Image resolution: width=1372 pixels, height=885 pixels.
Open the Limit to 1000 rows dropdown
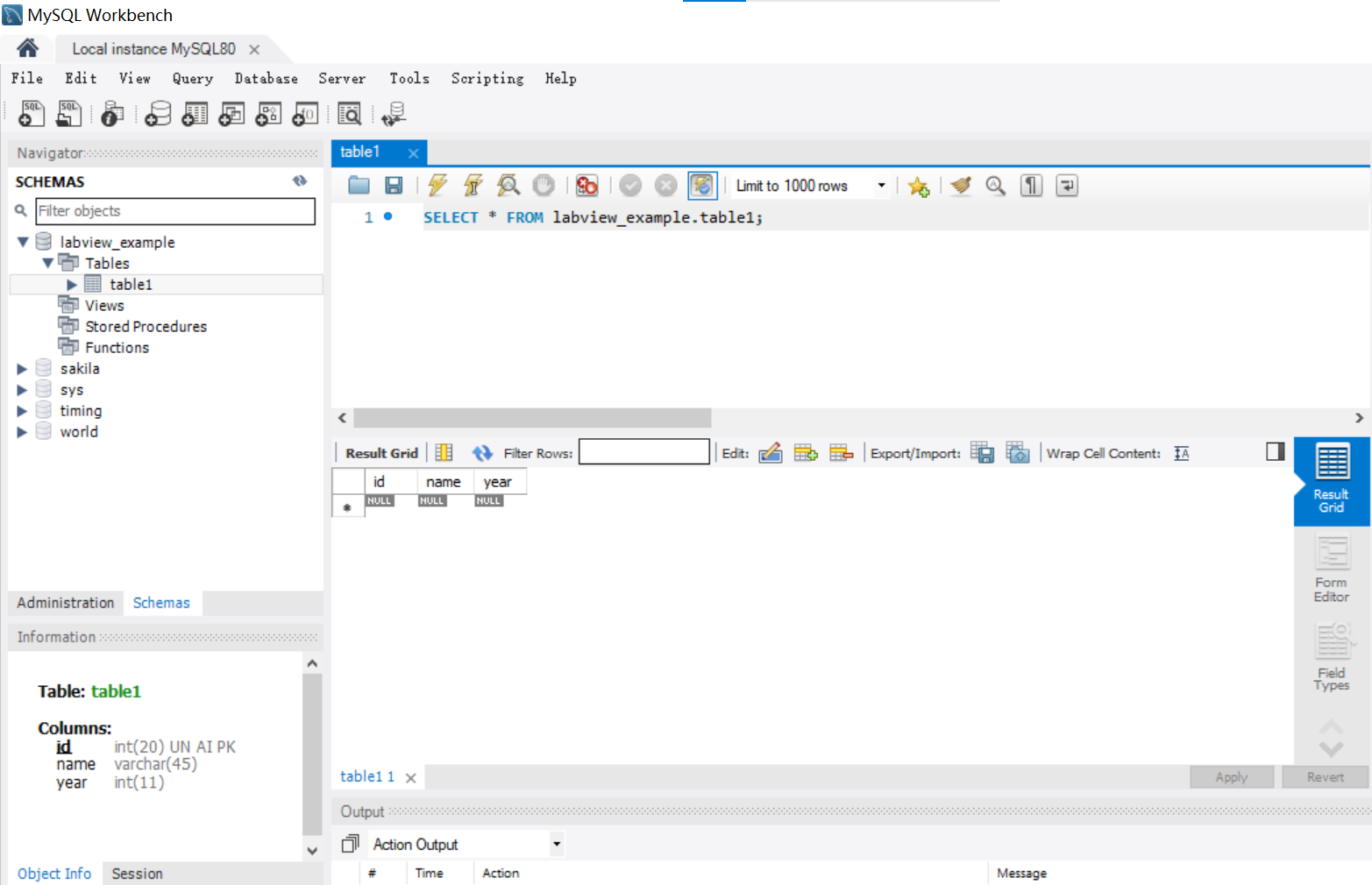(881, 185)
